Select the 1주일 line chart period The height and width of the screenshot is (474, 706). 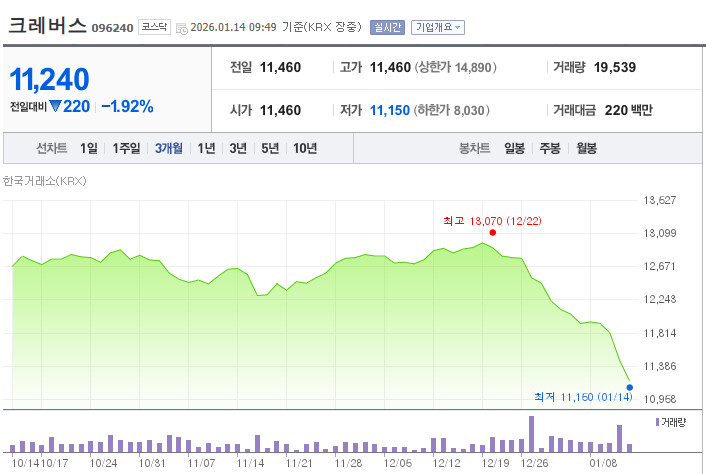[x=126, y=148]
